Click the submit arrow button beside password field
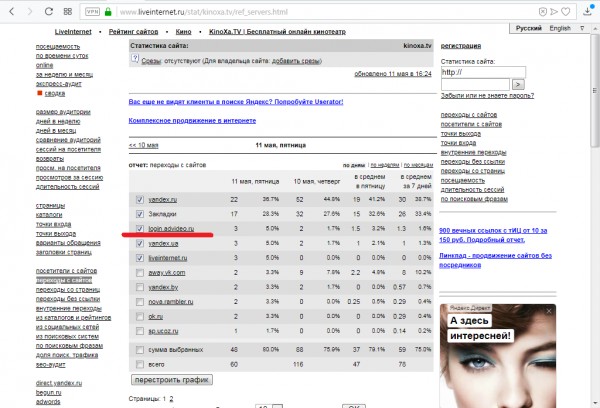This screenshot has height=408, width=600. point(518,84)
